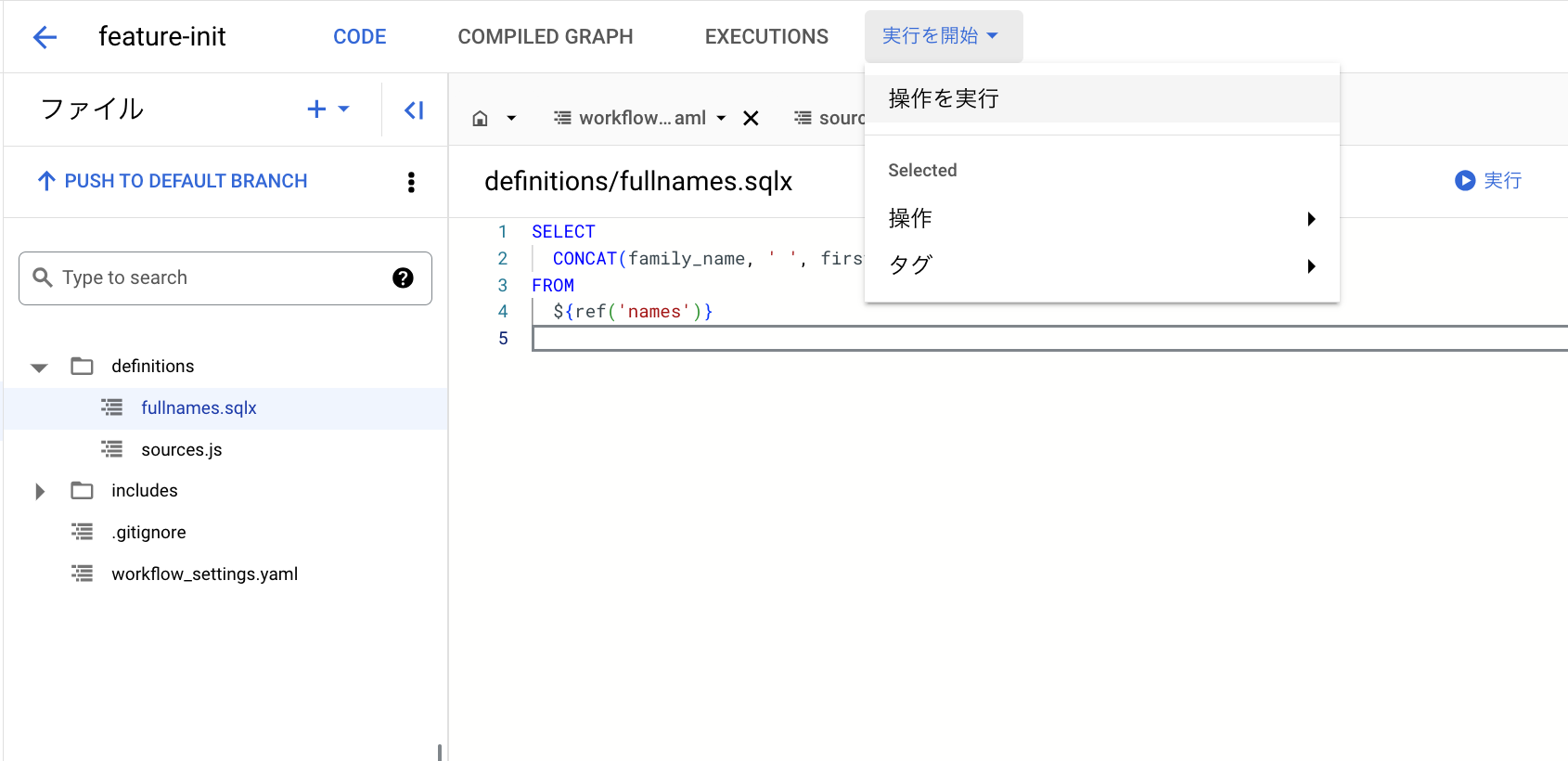The height and width of the screenshot is (761, 1568).
Task: Click the Selected section label
Action: pyautogui.click(x=922, y=170)
